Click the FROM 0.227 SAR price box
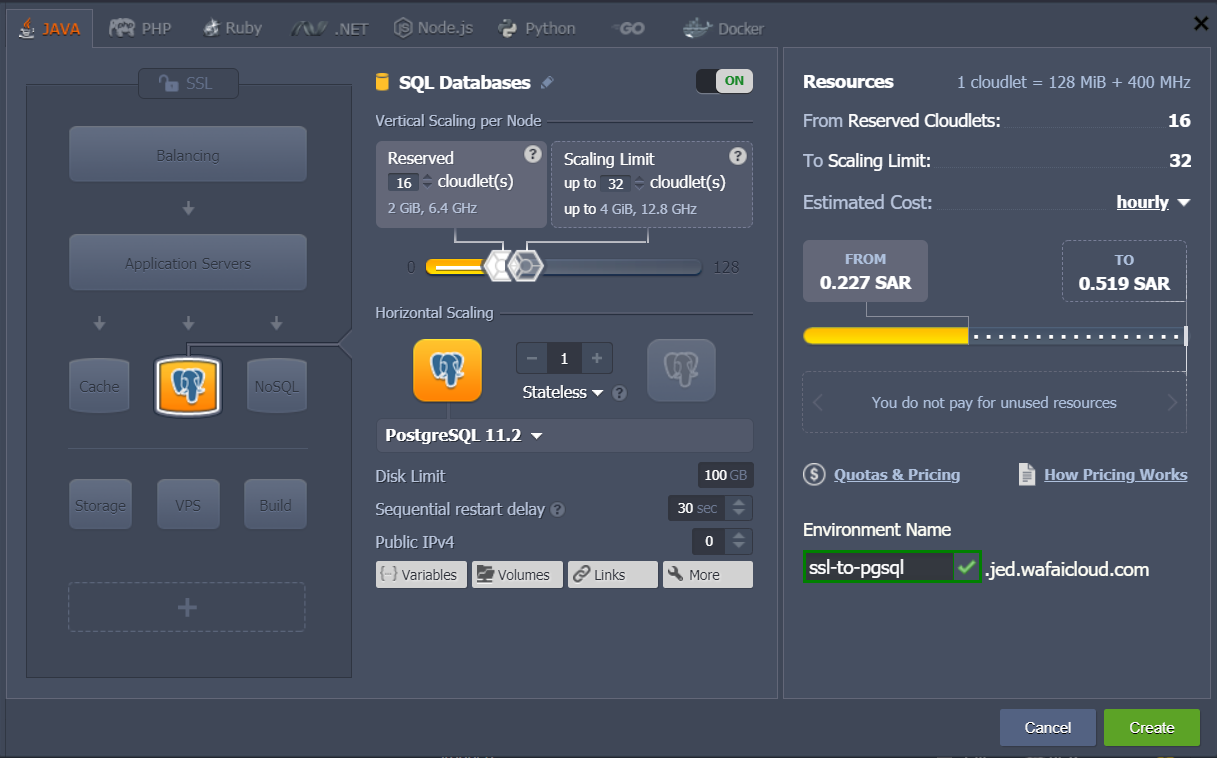The image size is (1217, 758). pyautogui.click(x=865, y=270)
